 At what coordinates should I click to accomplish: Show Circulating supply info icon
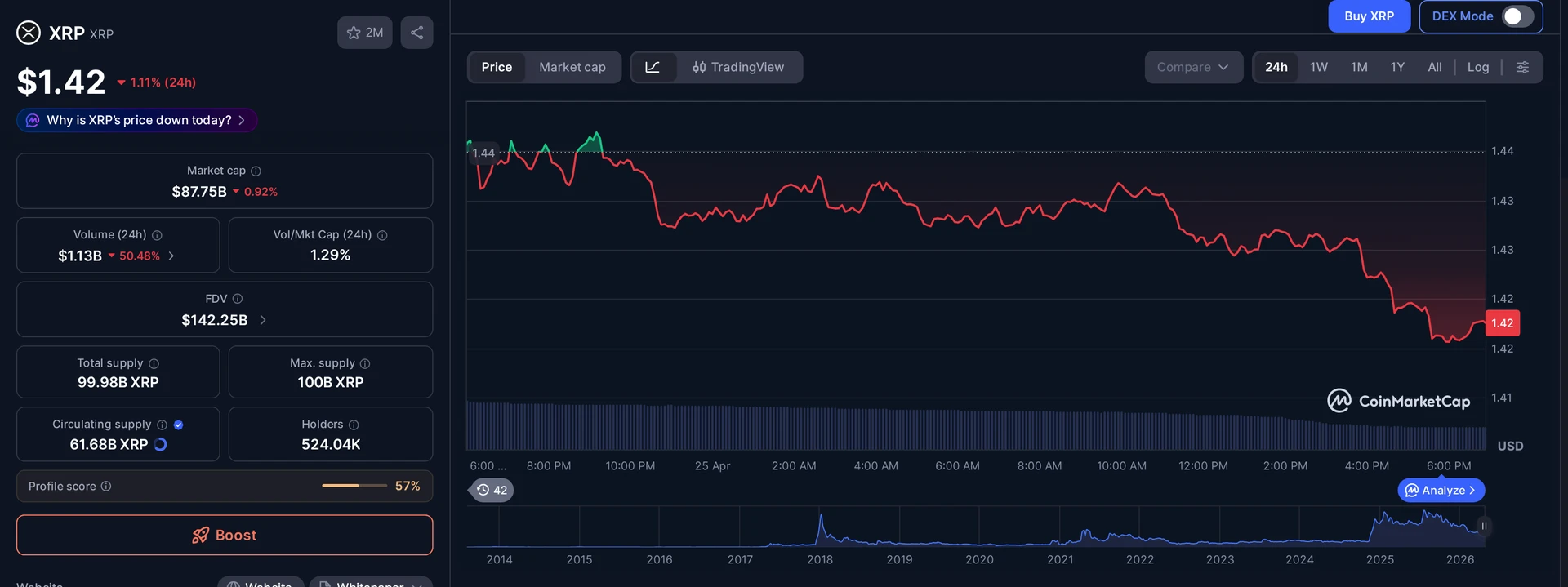click(x=162, y=425)
